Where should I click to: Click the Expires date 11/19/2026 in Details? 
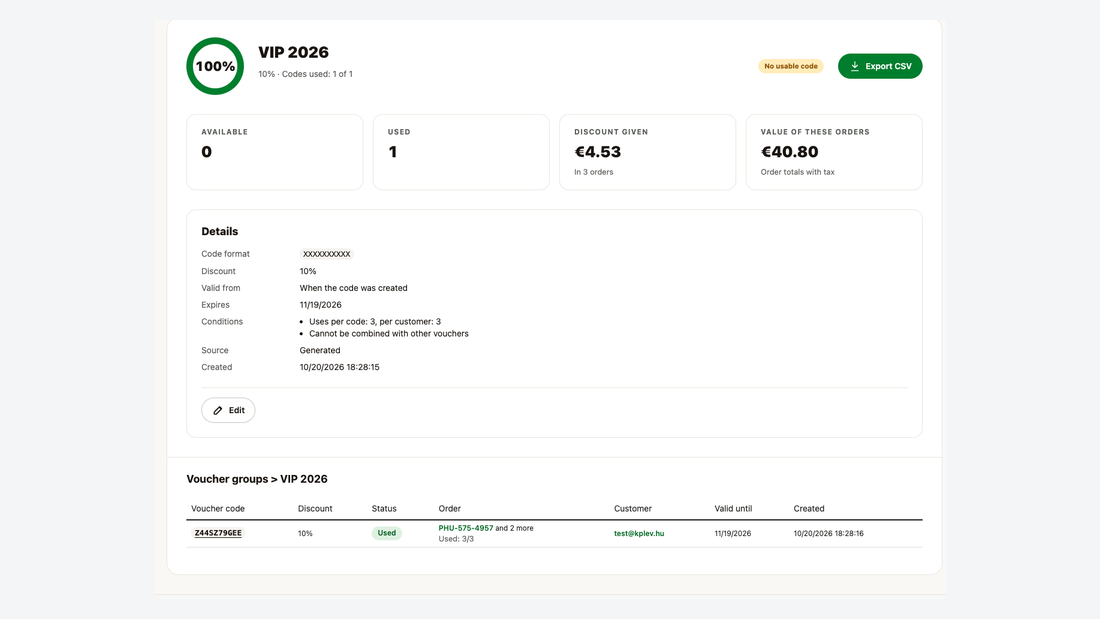point(321,305)
